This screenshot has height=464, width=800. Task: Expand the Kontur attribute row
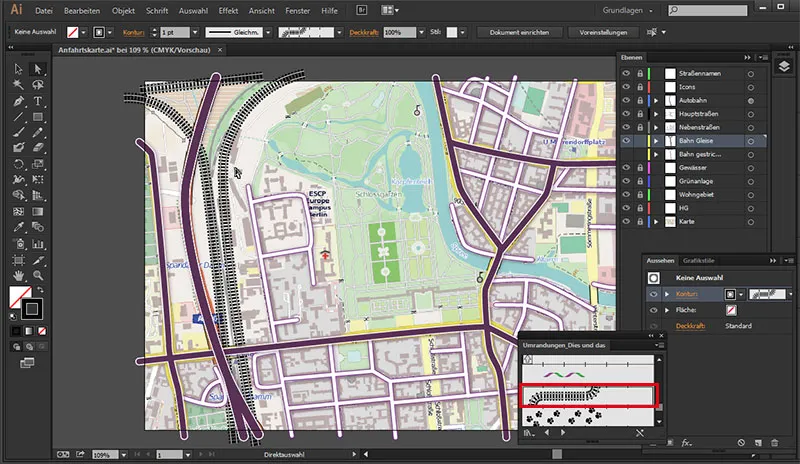pos(667,294)
